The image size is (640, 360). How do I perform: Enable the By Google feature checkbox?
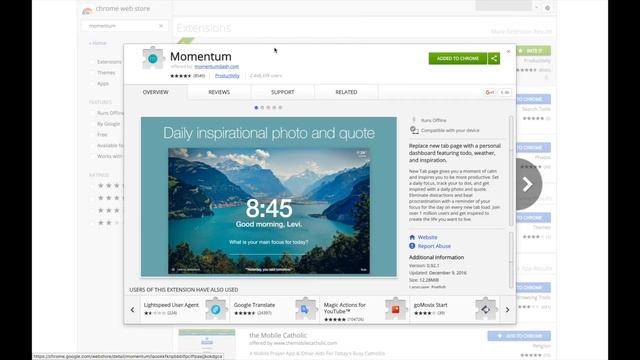tap(92, 124)
